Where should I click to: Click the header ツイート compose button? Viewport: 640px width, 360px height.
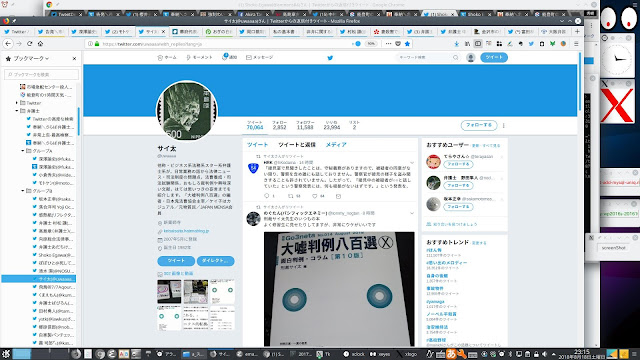[494, 58]
